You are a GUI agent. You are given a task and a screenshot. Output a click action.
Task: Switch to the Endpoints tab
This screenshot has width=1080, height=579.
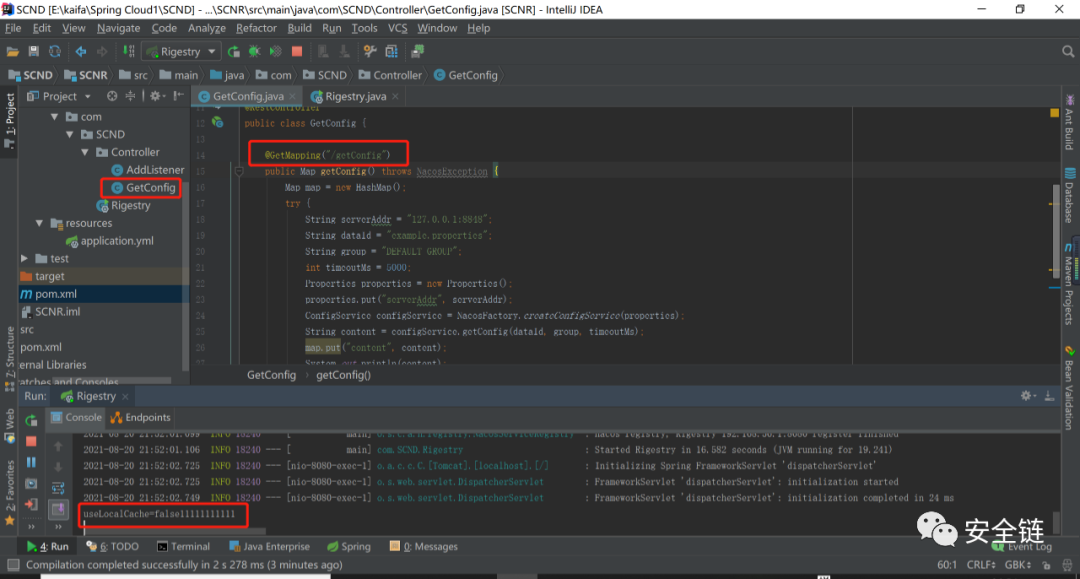coord(141,417)
